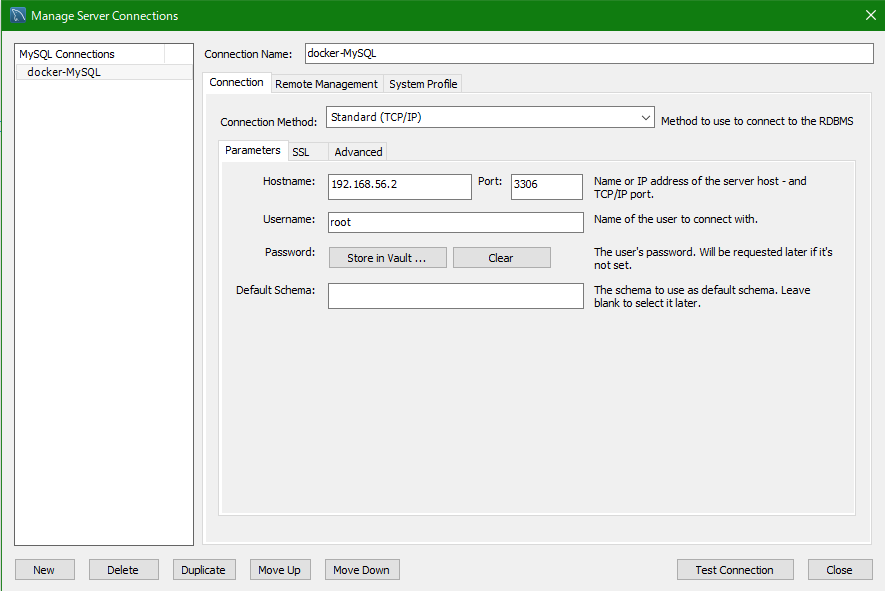This screenshot has width=885, height=591.
Task: Close the Manage Server Connections dialog with X
Action: [x=870, y=15]
